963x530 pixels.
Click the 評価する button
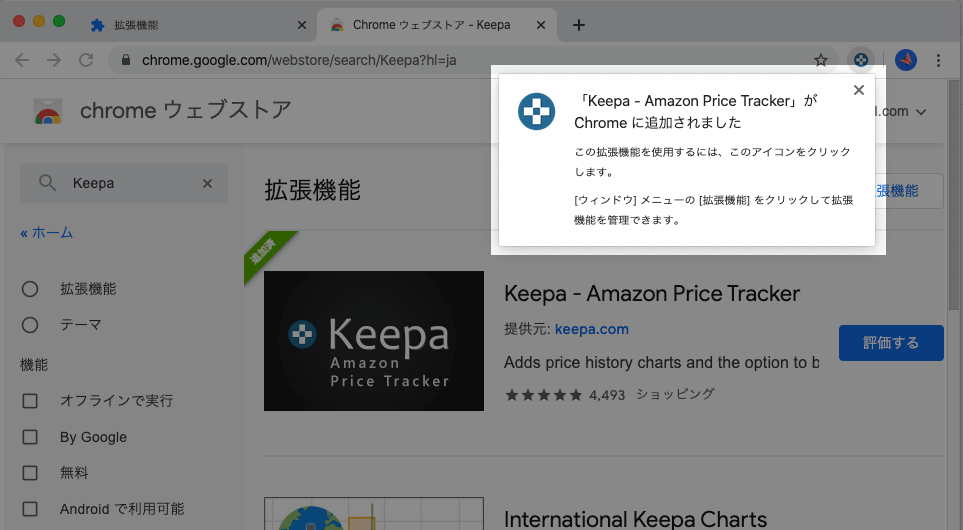tap(890, 343)
